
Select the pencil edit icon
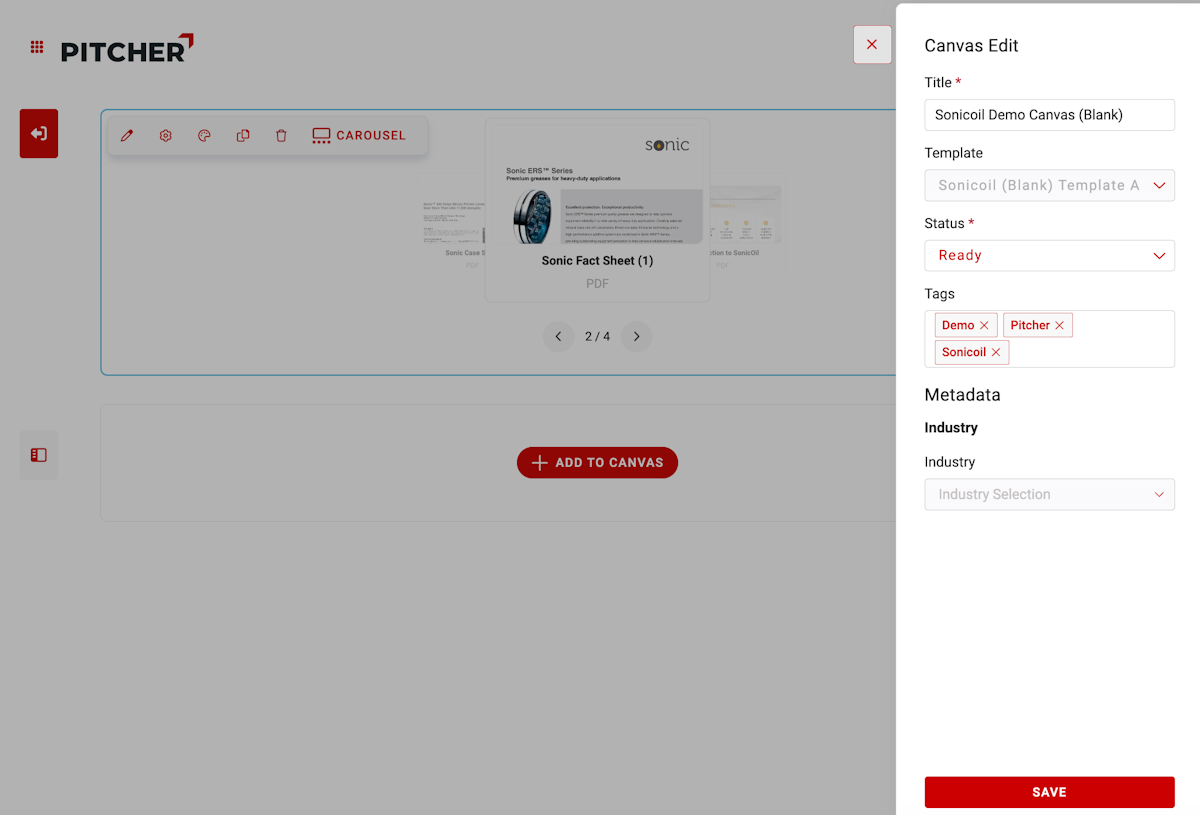tap(127, 136)
